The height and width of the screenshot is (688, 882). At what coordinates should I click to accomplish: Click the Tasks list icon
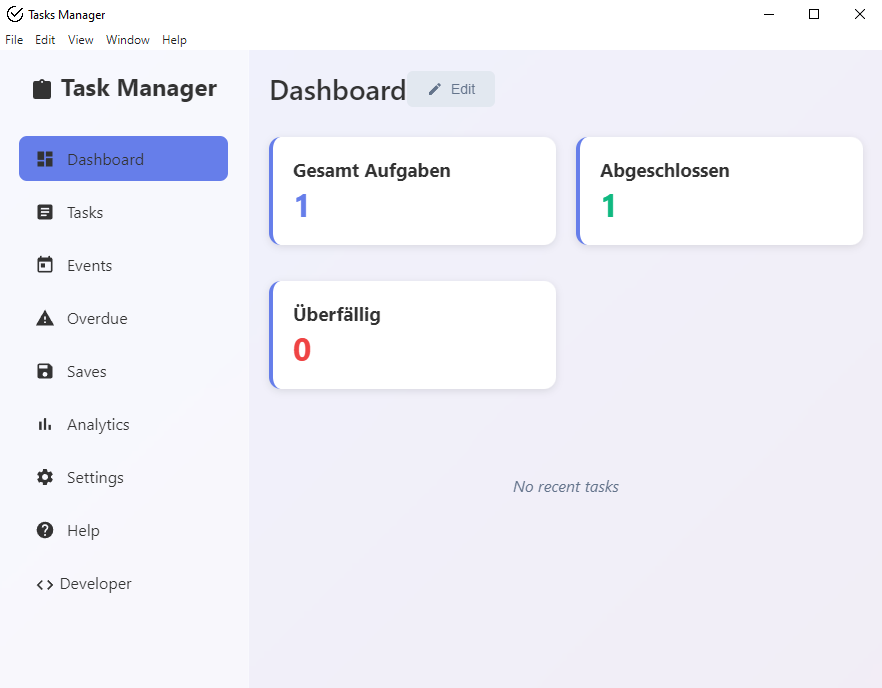(45, 212)
